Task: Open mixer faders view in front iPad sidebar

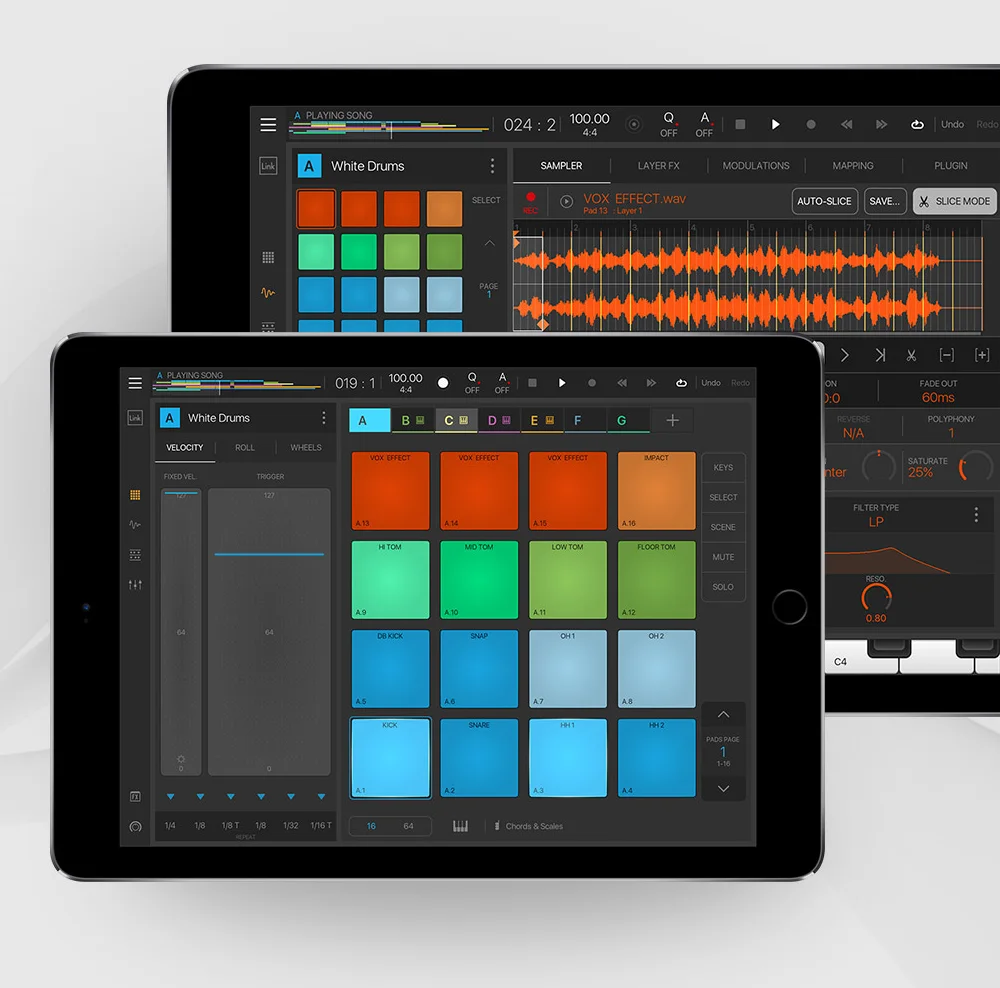Action: pyautogui.click(x=135, y=584)
